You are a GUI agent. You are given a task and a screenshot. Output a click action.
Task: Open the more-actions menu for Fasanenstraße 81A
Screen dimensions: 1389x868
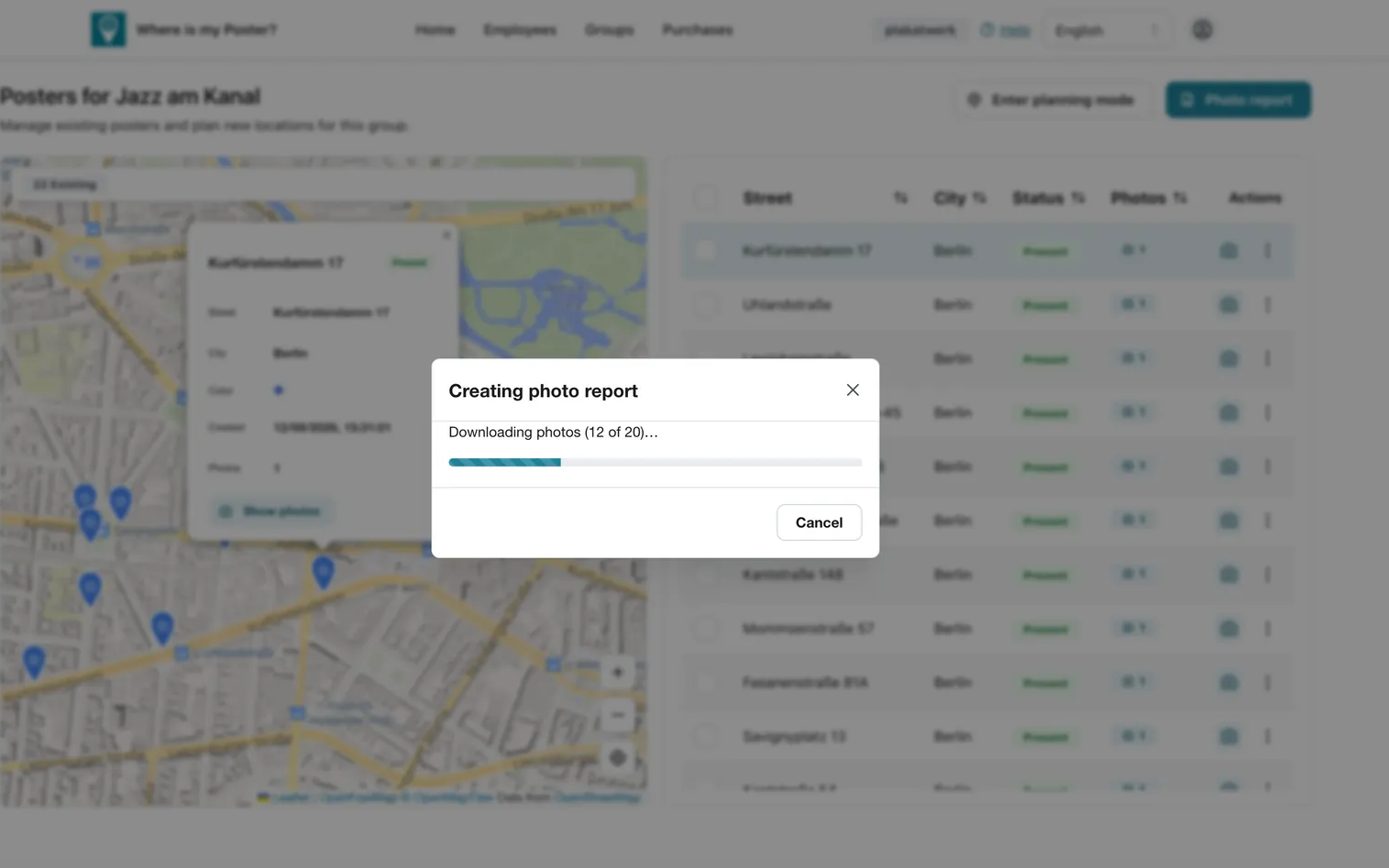pyautogui.click(x=1267, y=683)
